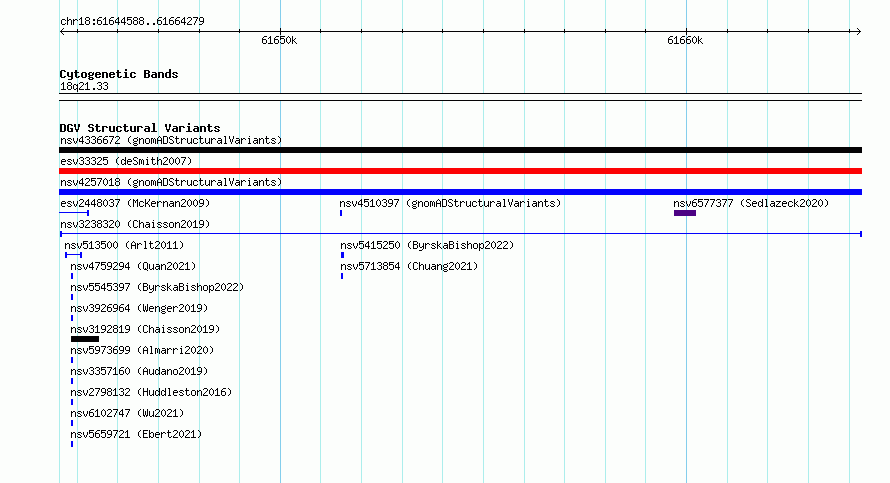The image size is (890, 483).
Task: Click the nsv513500 bracketed blue glyph
Action: [x=74, y=255]
